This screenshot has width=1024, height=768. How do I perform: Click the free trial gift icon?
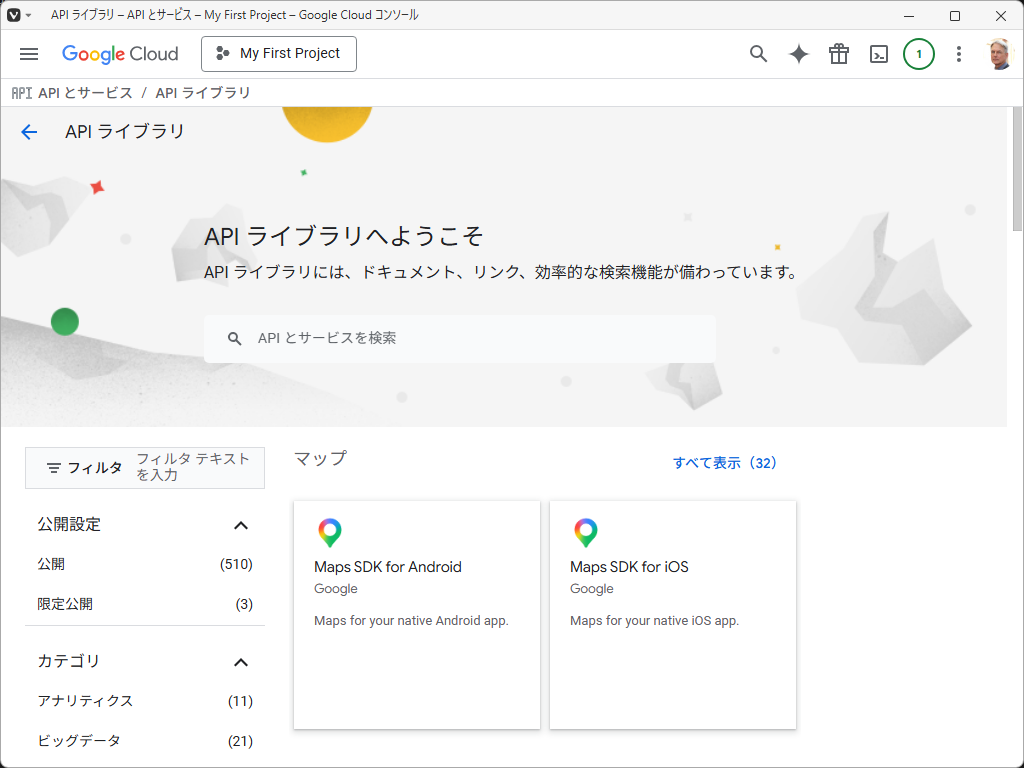click(x=838, y=54)
